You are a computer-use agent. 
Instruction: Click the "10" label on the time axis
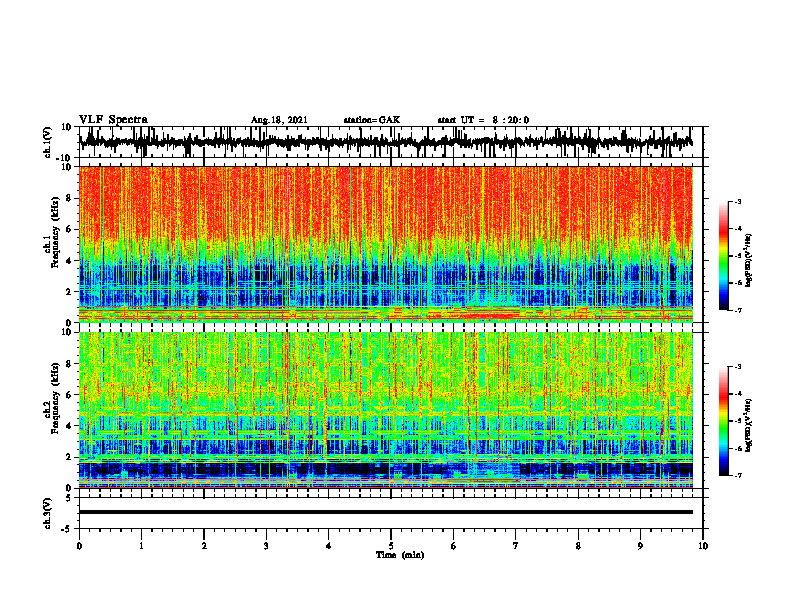pos(703,546)
